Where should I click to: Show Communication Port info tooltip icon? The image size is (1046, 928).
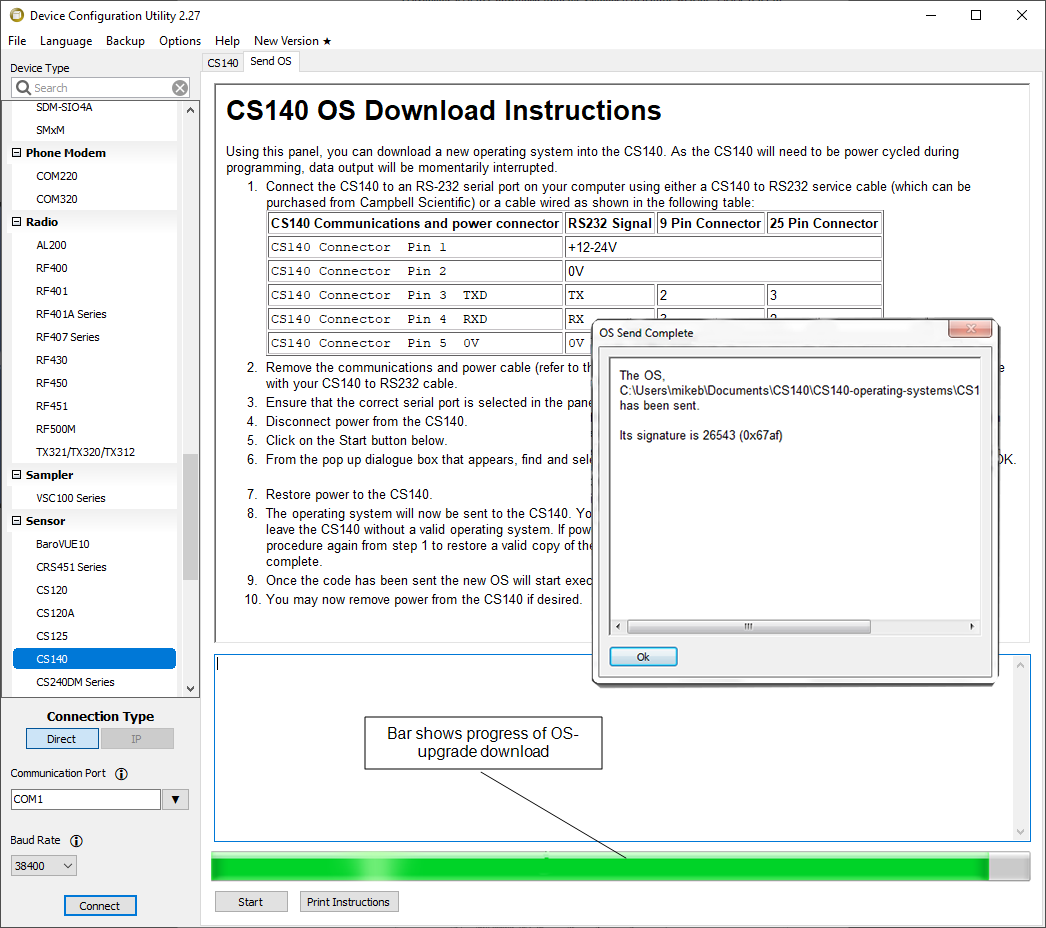pos(121,774)
